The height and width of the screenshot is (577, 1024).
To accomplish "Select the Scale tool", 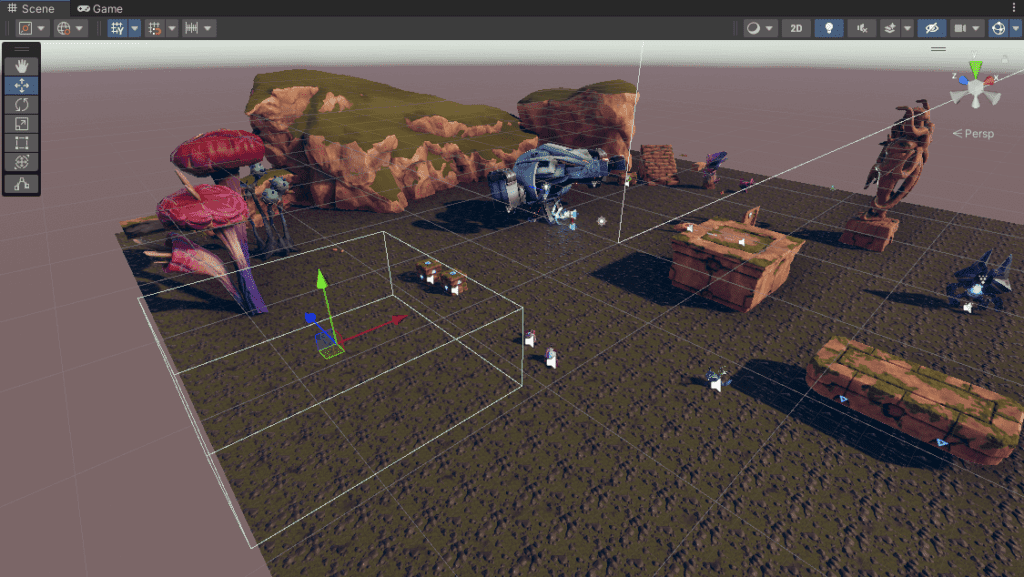I will tap(21, 124).
